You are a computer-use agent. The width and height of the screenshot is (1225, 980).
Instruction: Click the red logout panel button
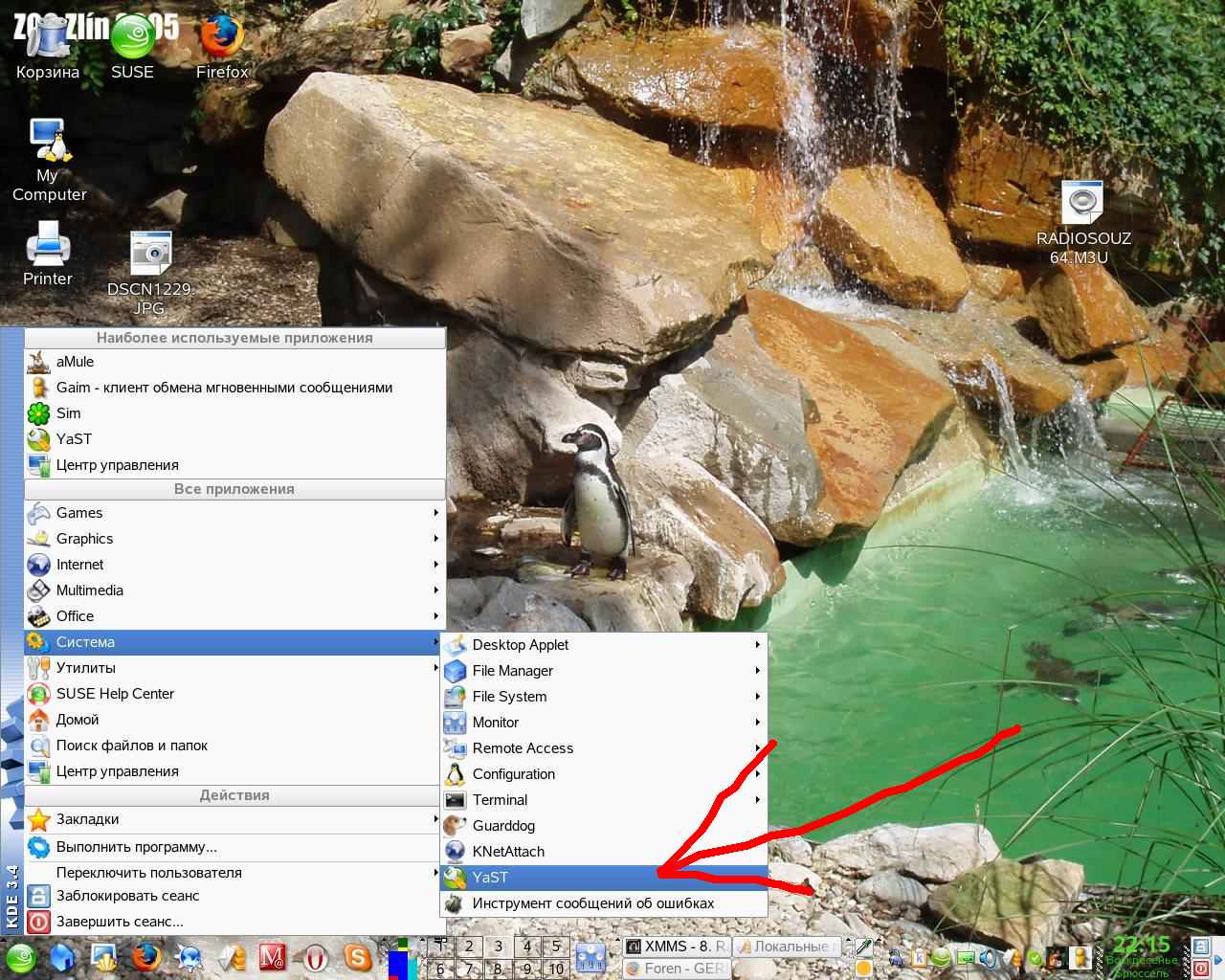coord(1202,969)
